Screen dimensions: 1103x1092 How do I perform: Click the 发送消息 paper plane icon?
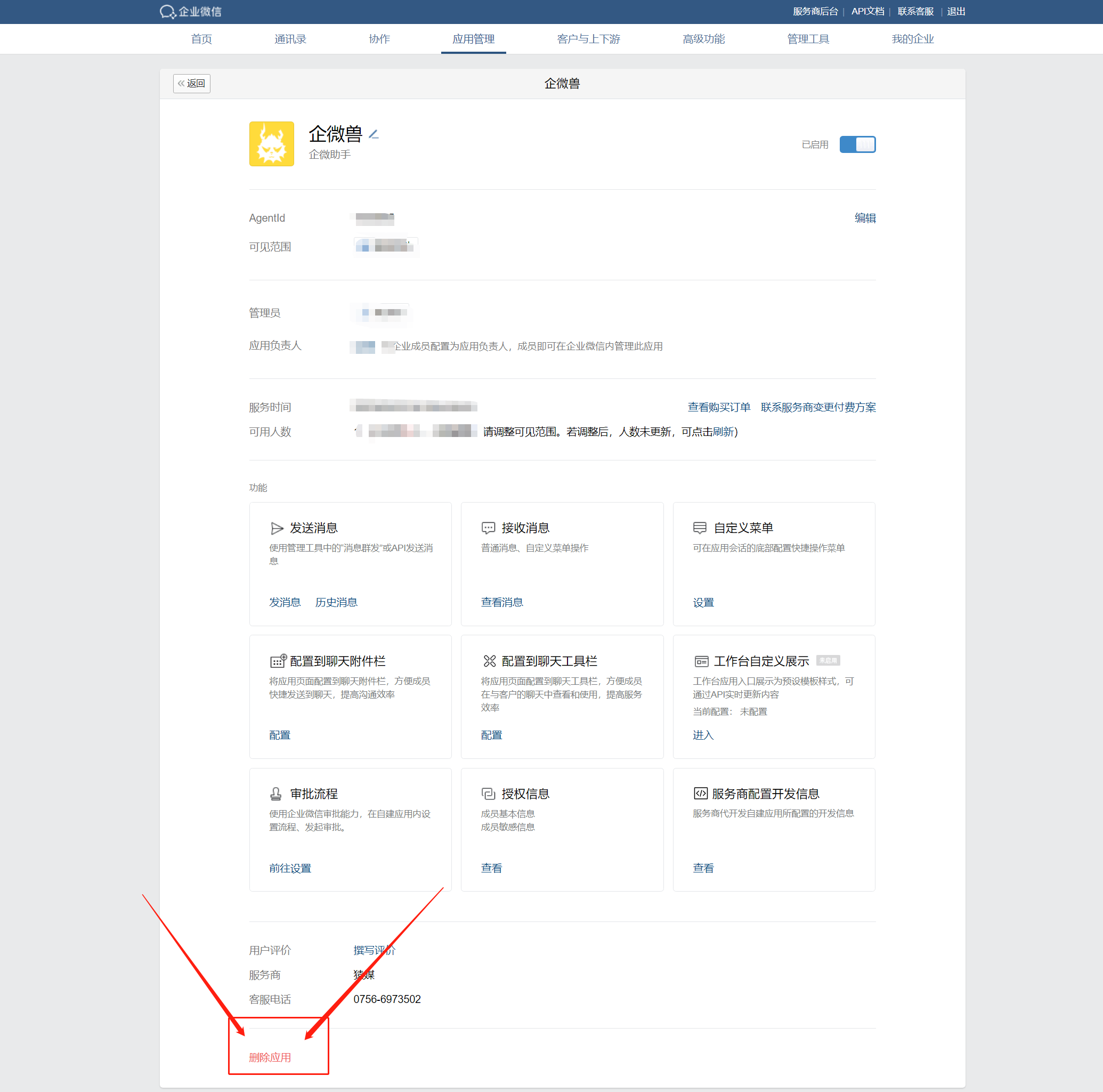[277, 528]
